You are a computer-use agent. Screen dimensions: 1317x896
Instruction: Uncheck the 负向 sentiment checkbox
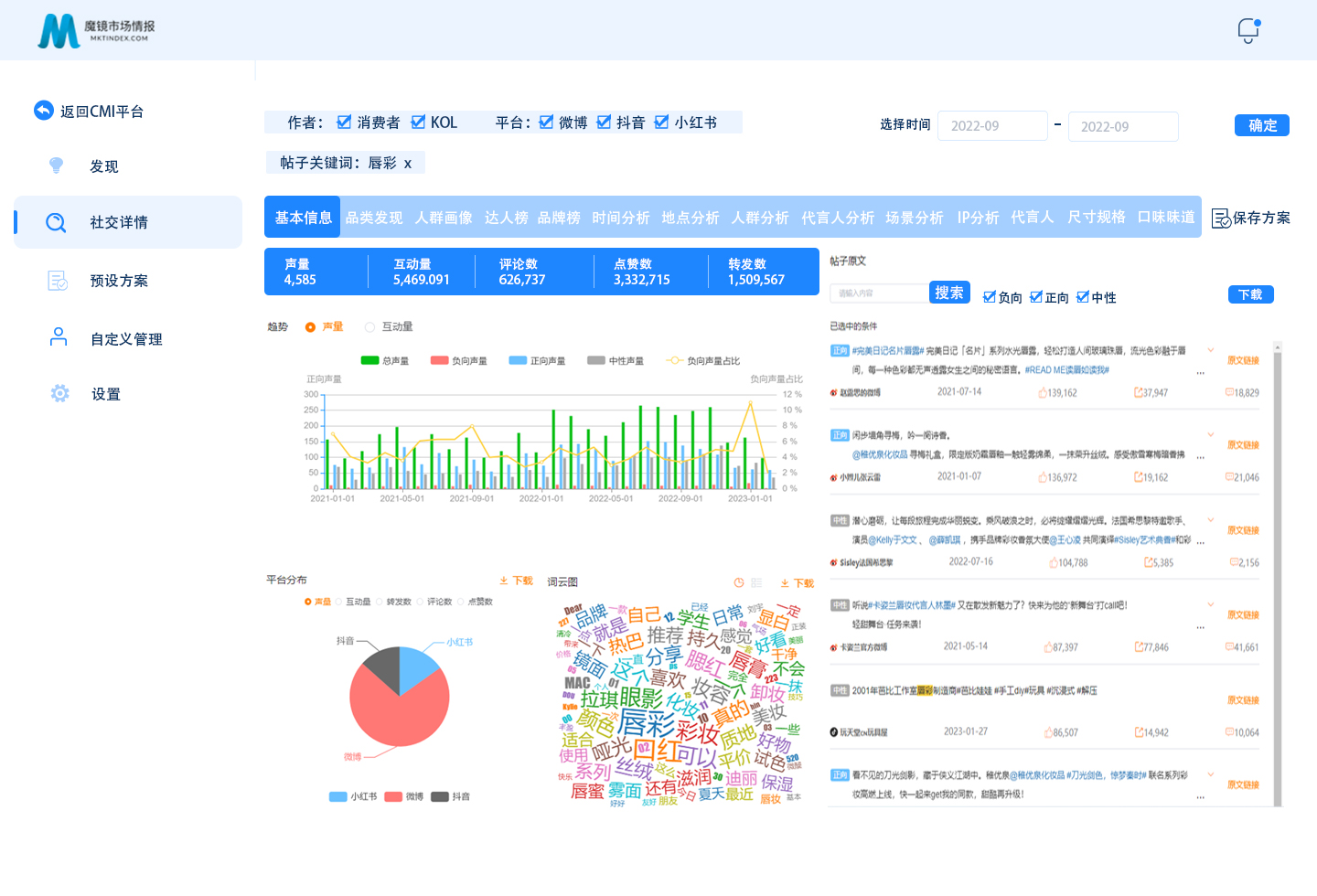point(989,297)
